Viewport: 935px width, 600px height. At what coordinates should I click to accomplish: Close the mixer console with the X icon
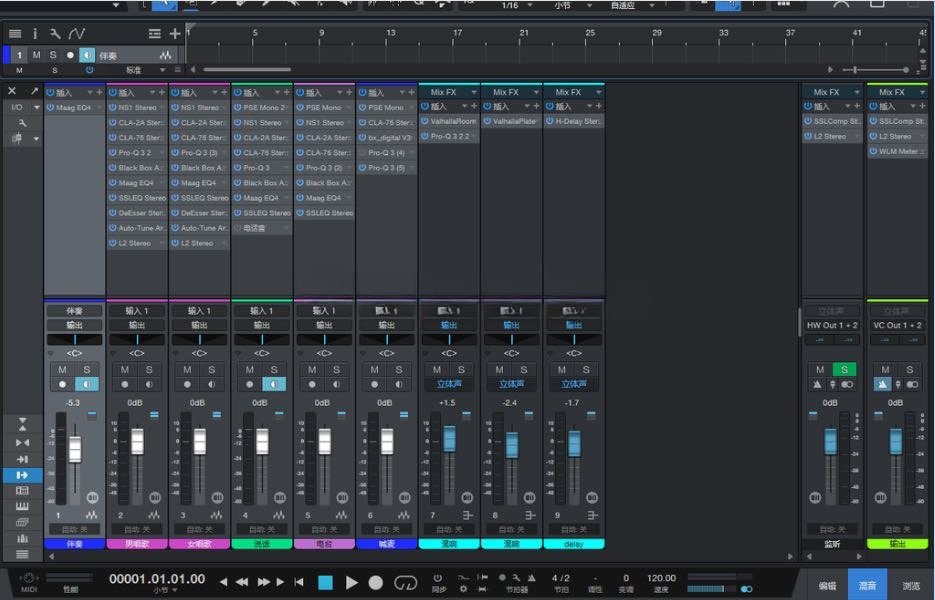pyautogui.click(x=12, y=91)
